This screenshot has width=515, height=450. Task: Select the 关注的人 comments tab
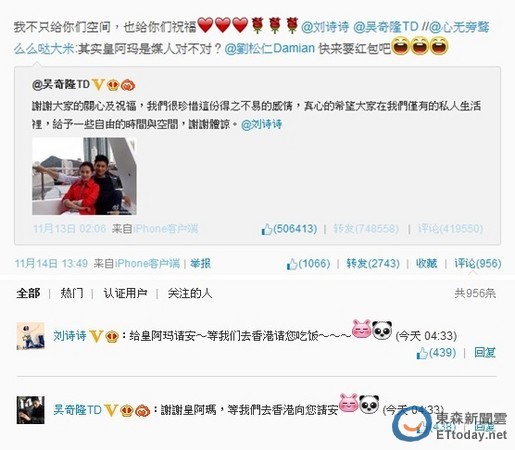tap(190, 293)
